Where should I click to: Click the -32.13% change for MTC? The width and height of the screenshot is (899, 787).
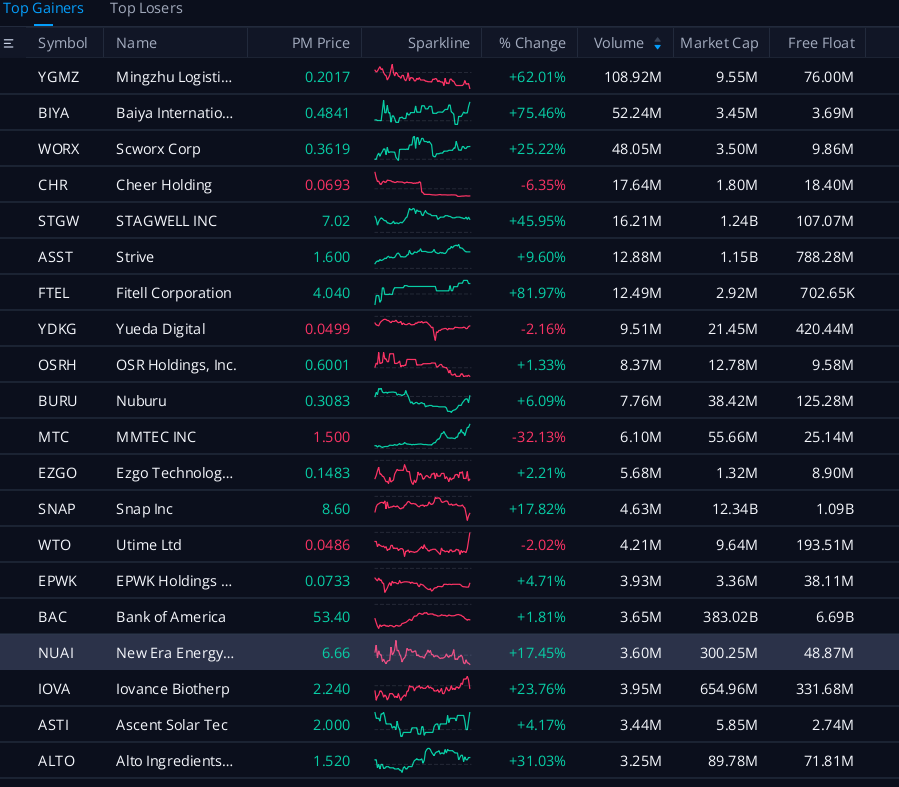pyautogui.click(x=538, y=437)
